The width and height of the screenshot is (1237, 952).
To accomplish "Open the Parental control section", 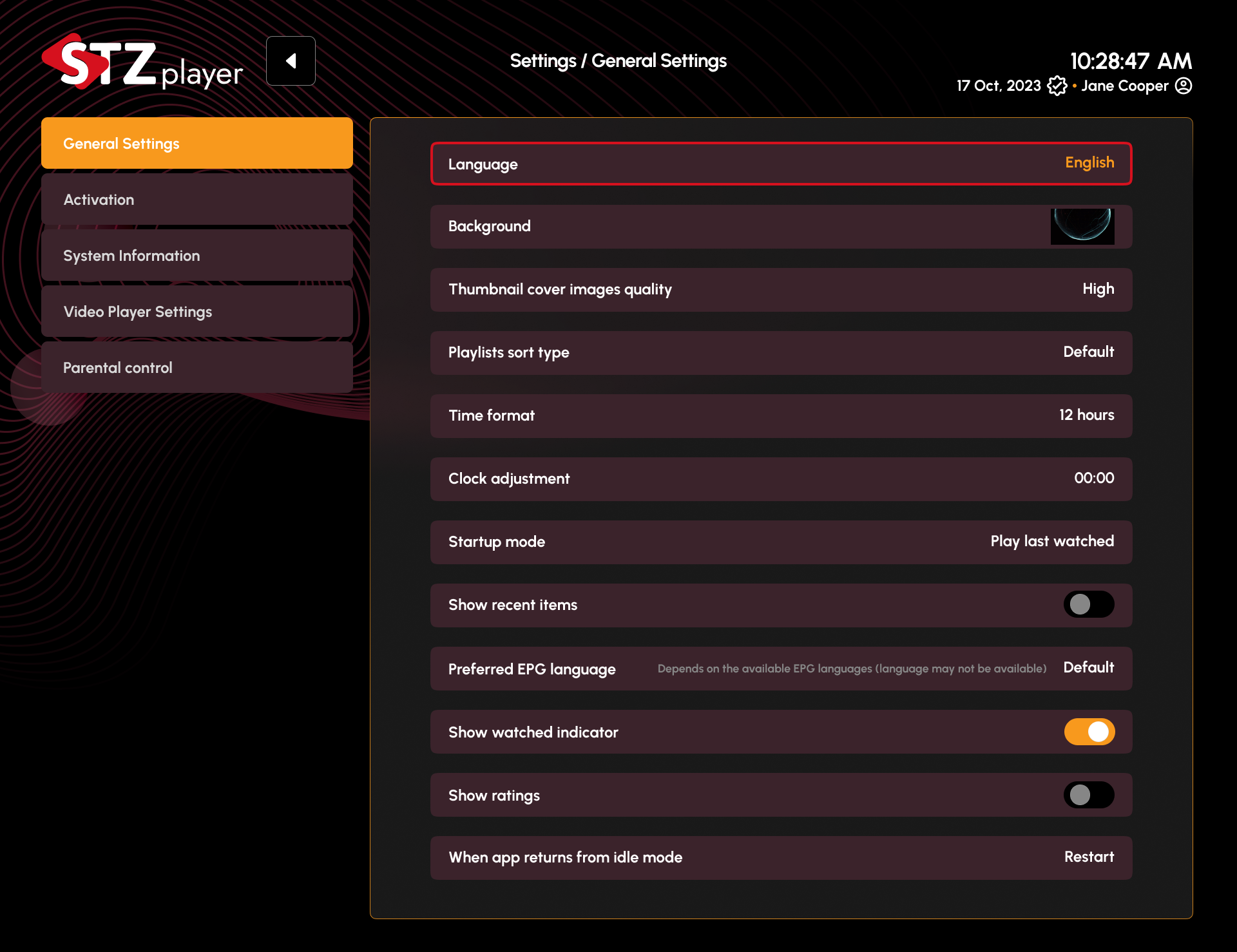I will pos(197,367).
